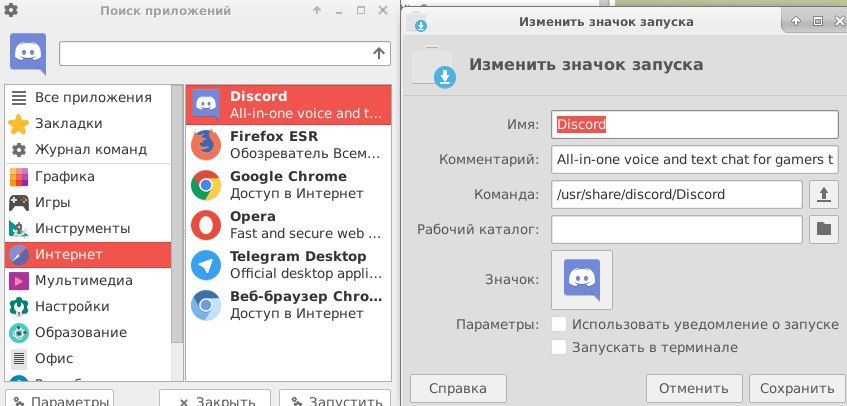Screen dimensions: 847x406
Task: Click the Command (Команда) path field
Action: click(x=677, y=194)
